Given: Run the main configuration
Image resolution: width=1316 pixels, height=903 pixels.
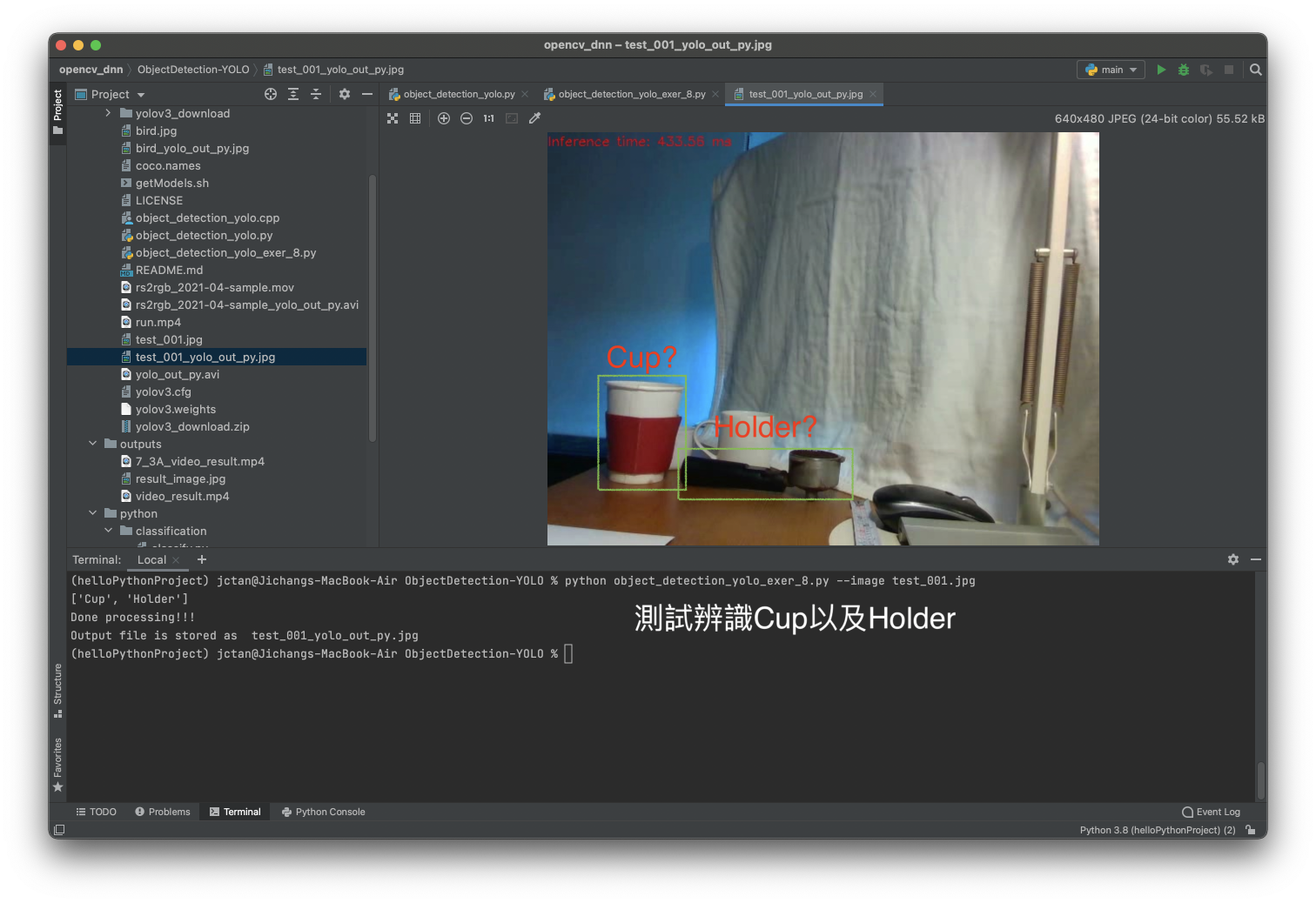Looking at the screenshot, I should coord(1161,70).
